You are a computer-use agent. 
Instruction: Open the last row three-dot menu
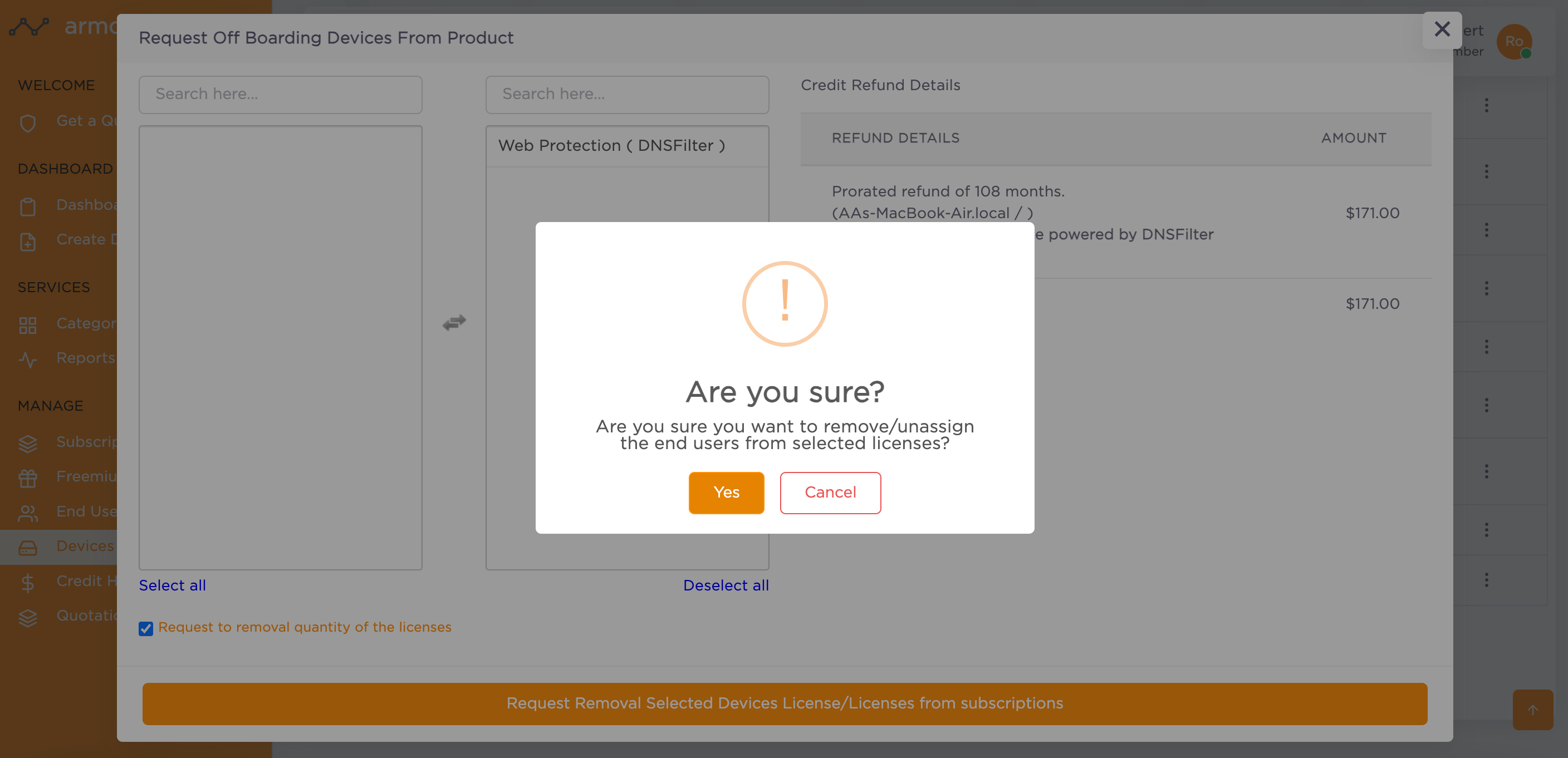point(1487,580)
